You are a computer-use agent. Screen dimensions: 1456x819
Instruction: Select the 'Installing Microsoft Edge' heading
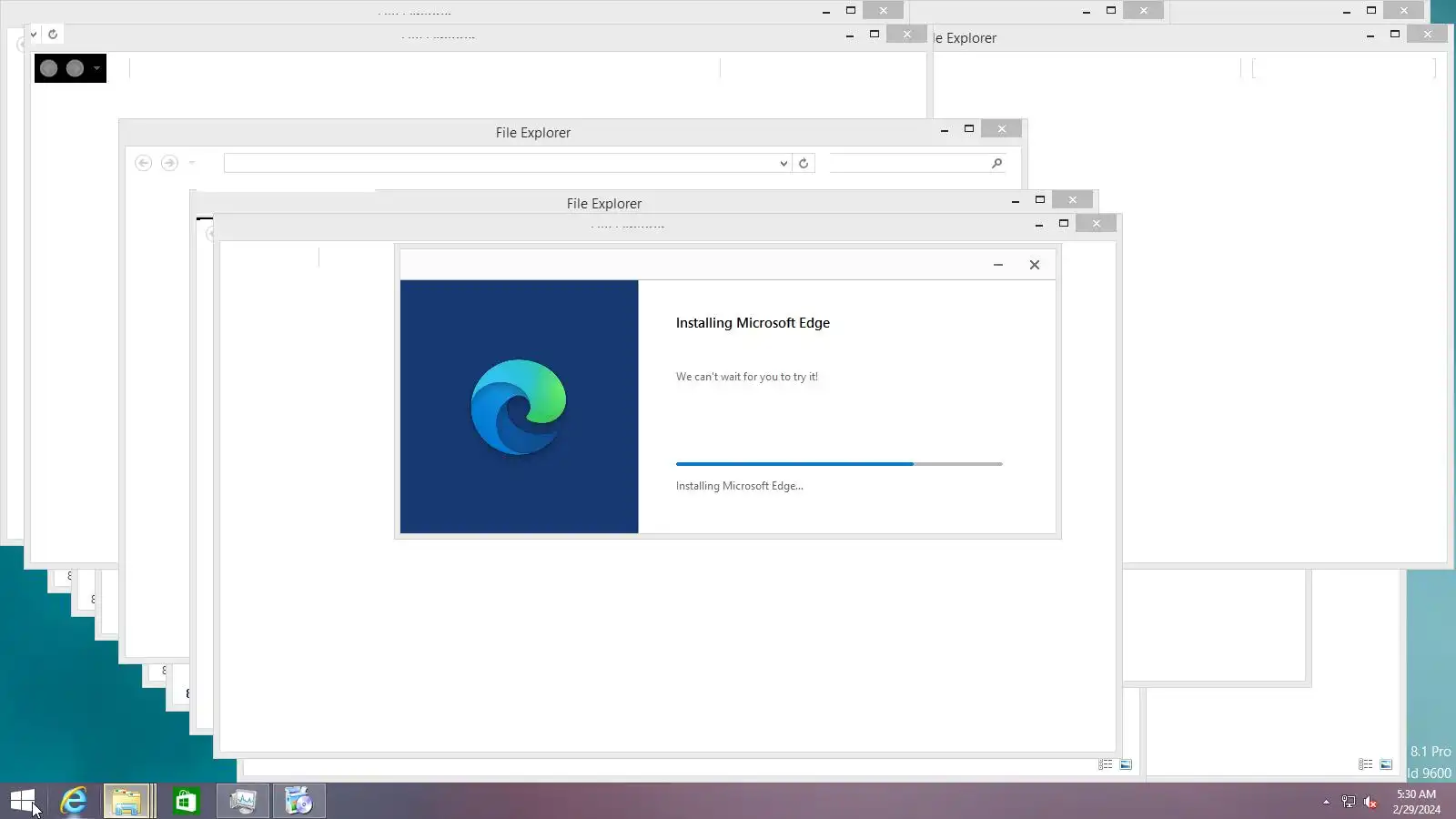point(753,323)
